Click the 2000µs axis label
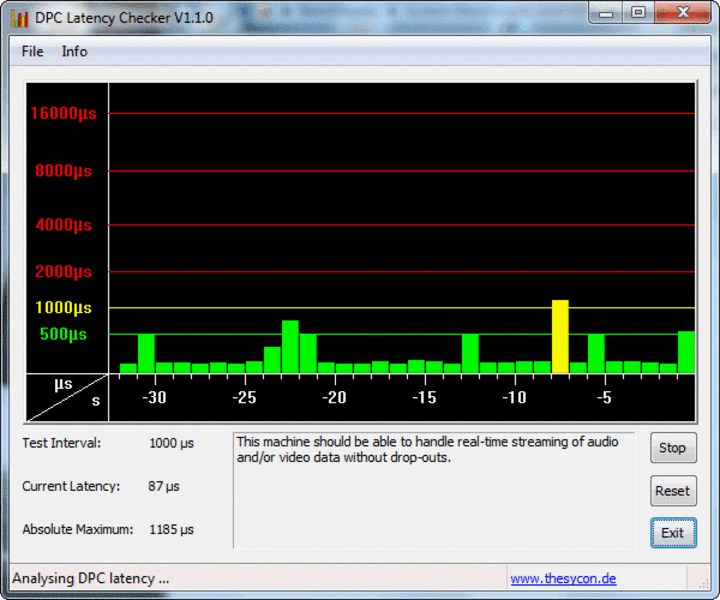The image size is (720, 600). [63, 272]
